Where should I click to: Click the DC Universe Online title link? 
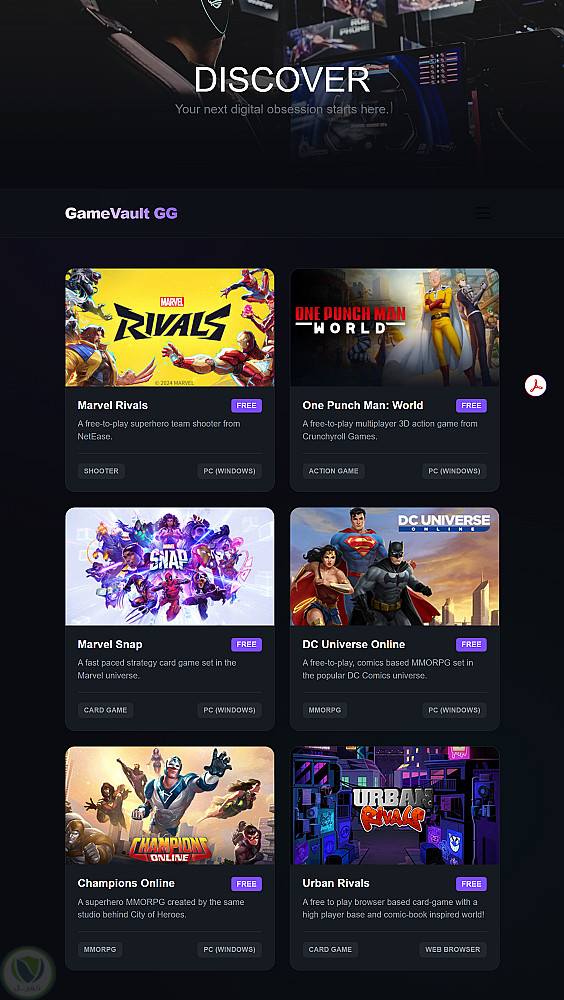pos(353,644)
